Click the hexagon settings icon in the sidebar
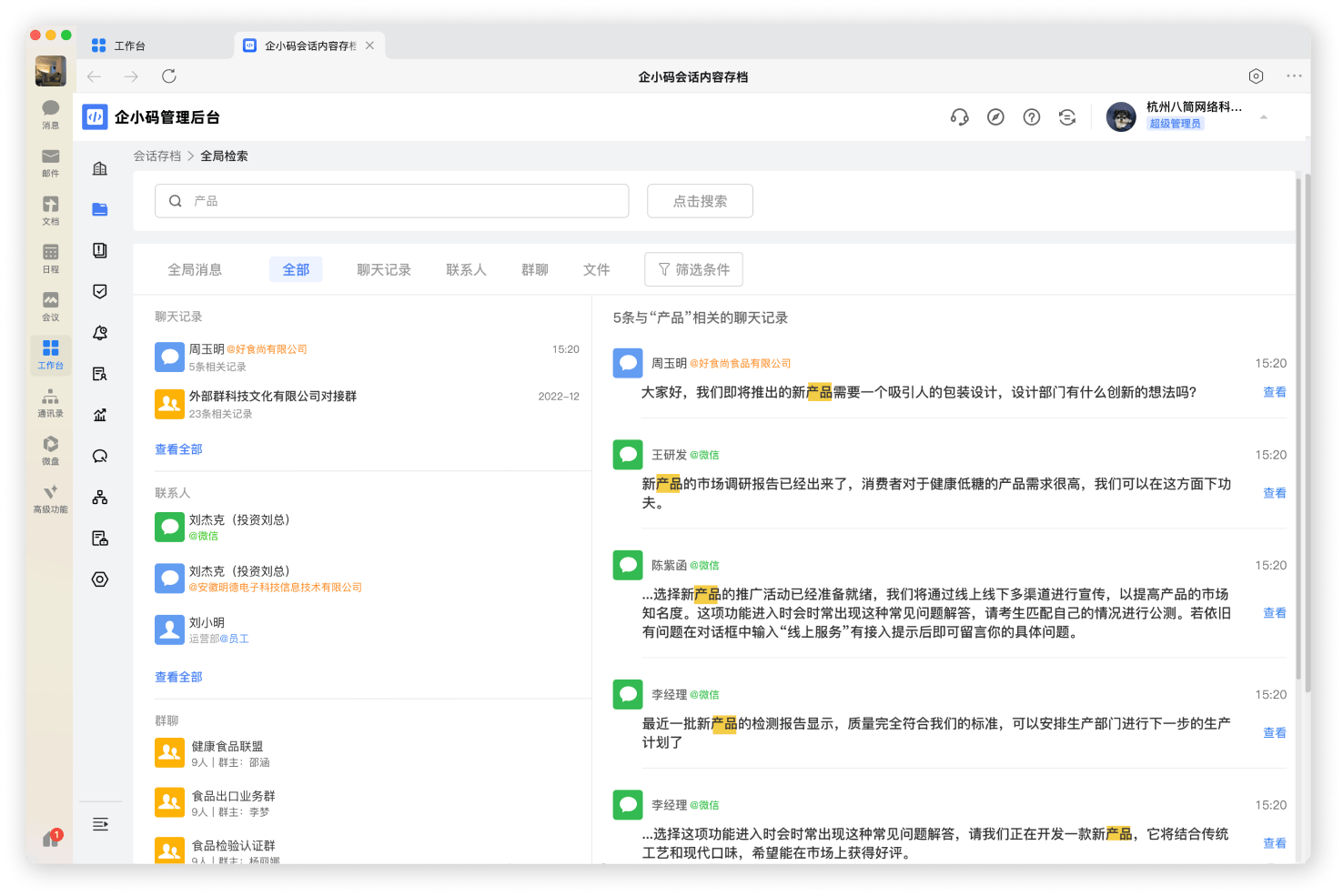The height and width of the screenshot is (896, 1343). 100,579
